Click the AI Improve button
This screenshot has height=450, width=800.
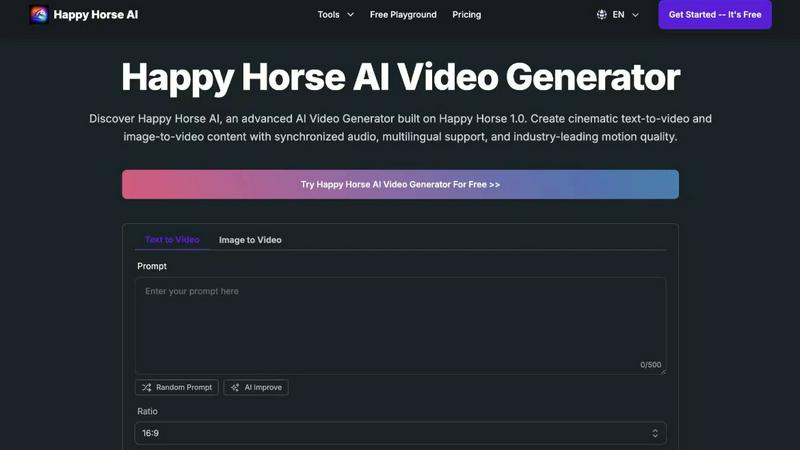click(x=256, y=387)
